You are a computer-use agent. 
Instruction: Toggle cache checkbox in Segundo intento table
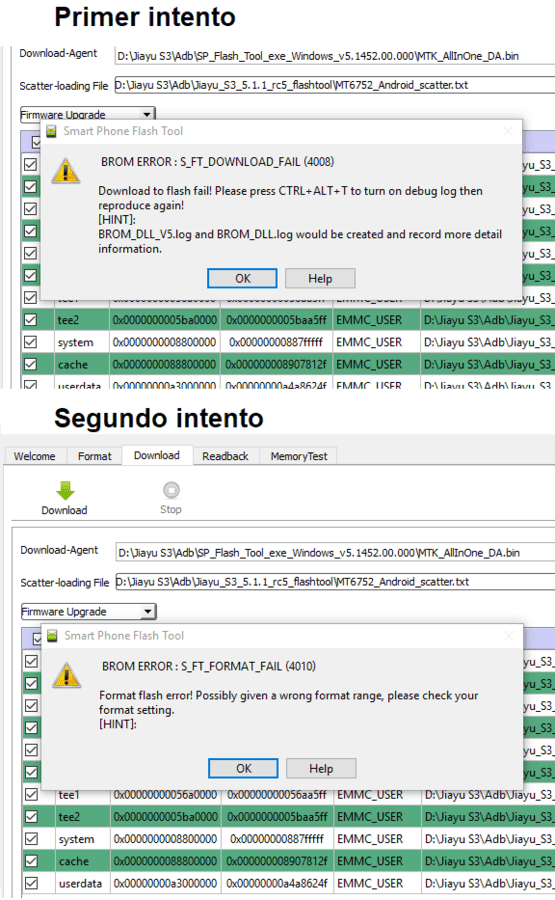(x=32, y=861)
